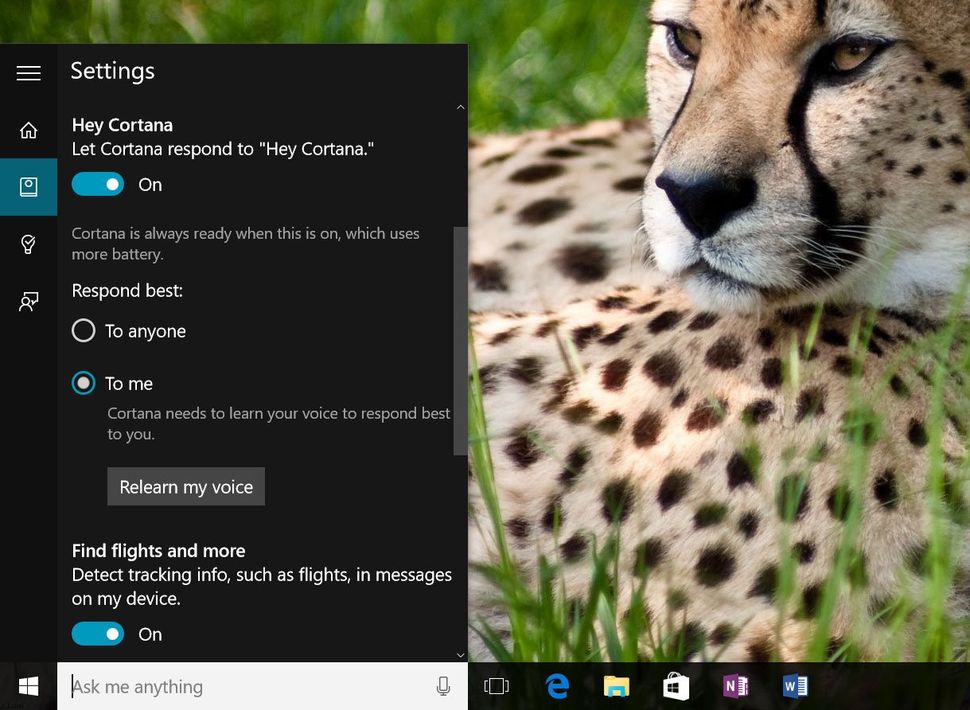Open Task View from the taskbar
This screenshot has height=710, width=970.
pyautogui.click(x=497, y=686)
